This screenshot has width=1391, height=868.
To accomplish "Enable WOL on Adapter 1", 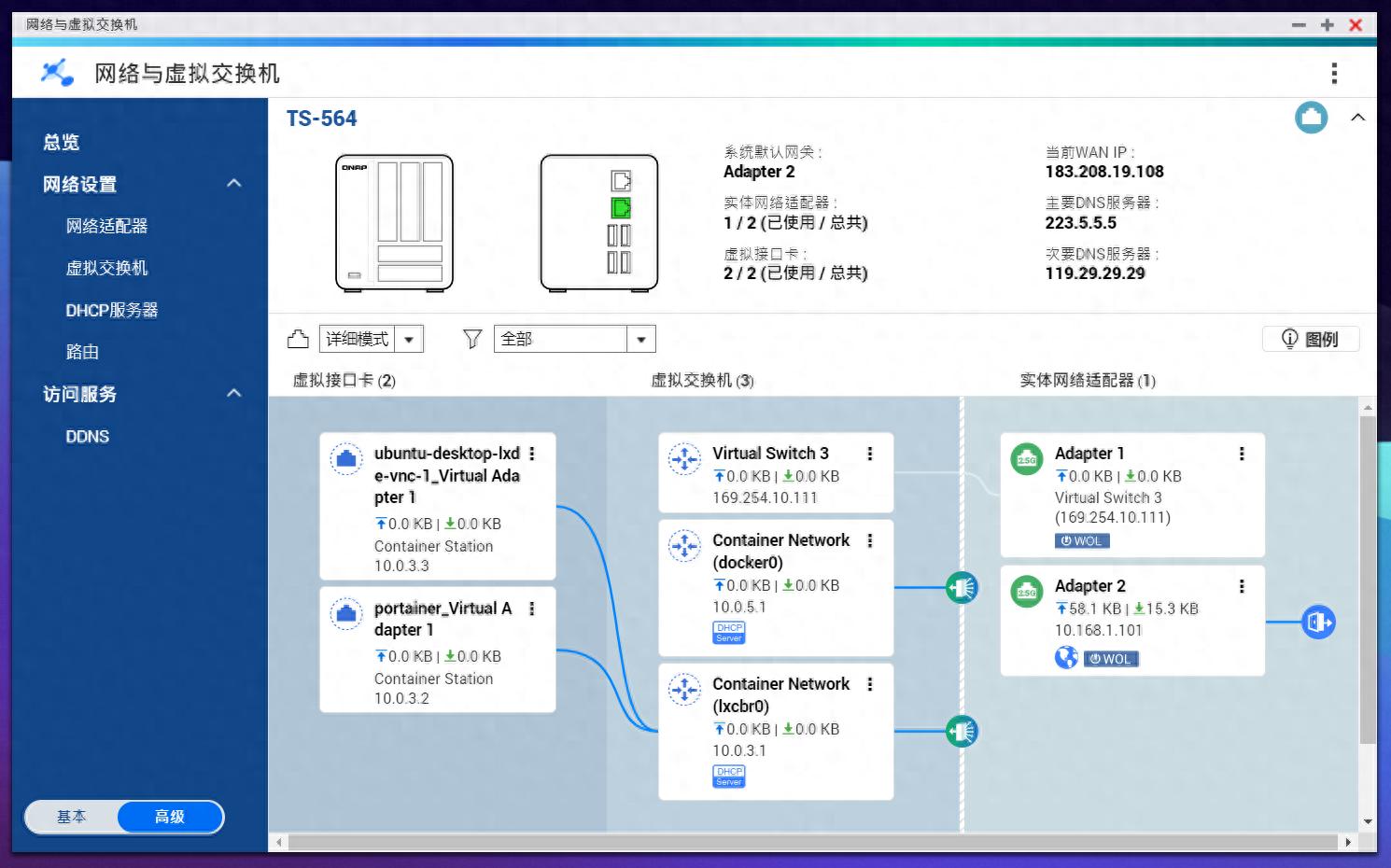I will 1081,539.
